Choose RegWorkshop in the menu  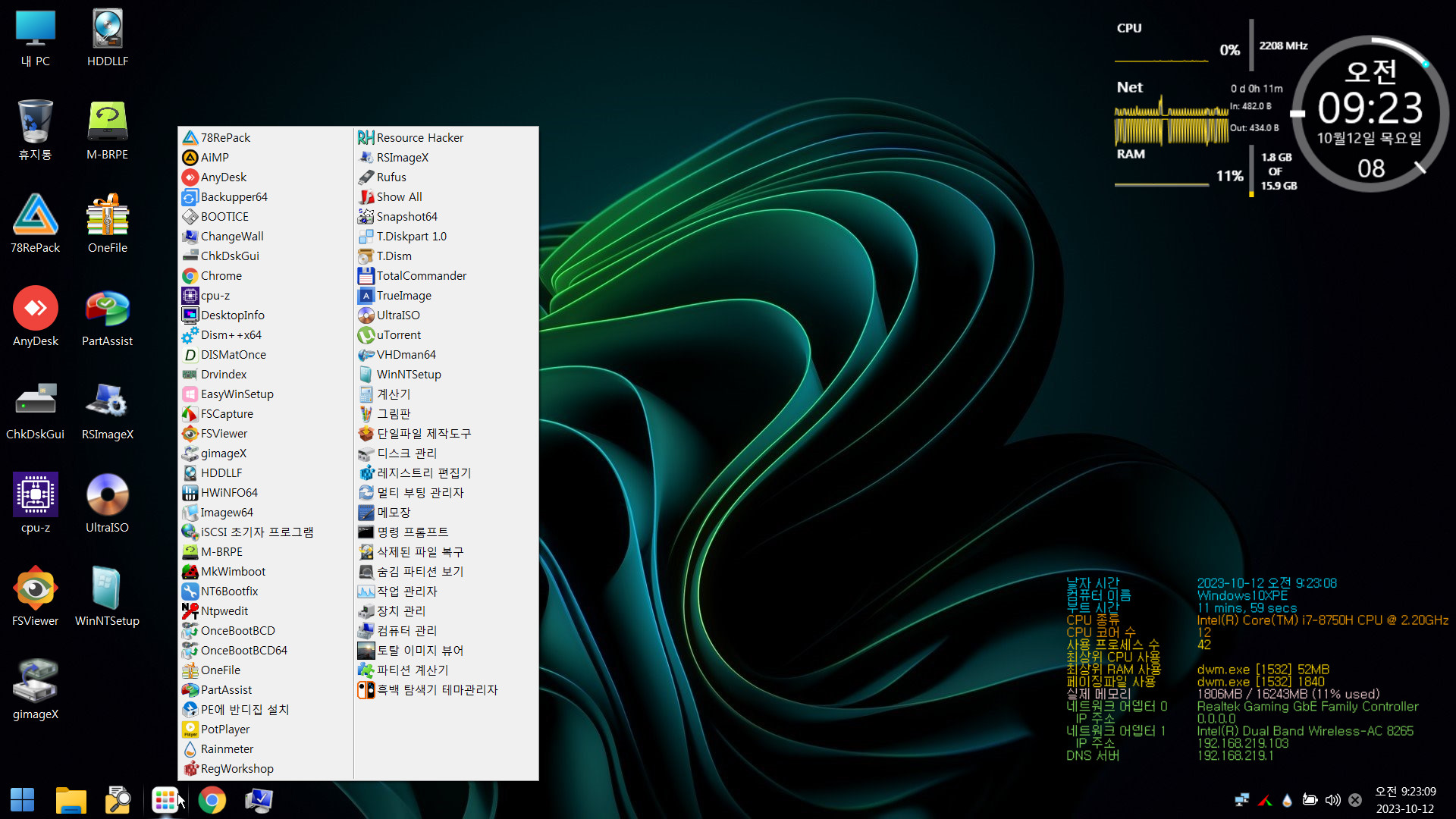point(265,768)
